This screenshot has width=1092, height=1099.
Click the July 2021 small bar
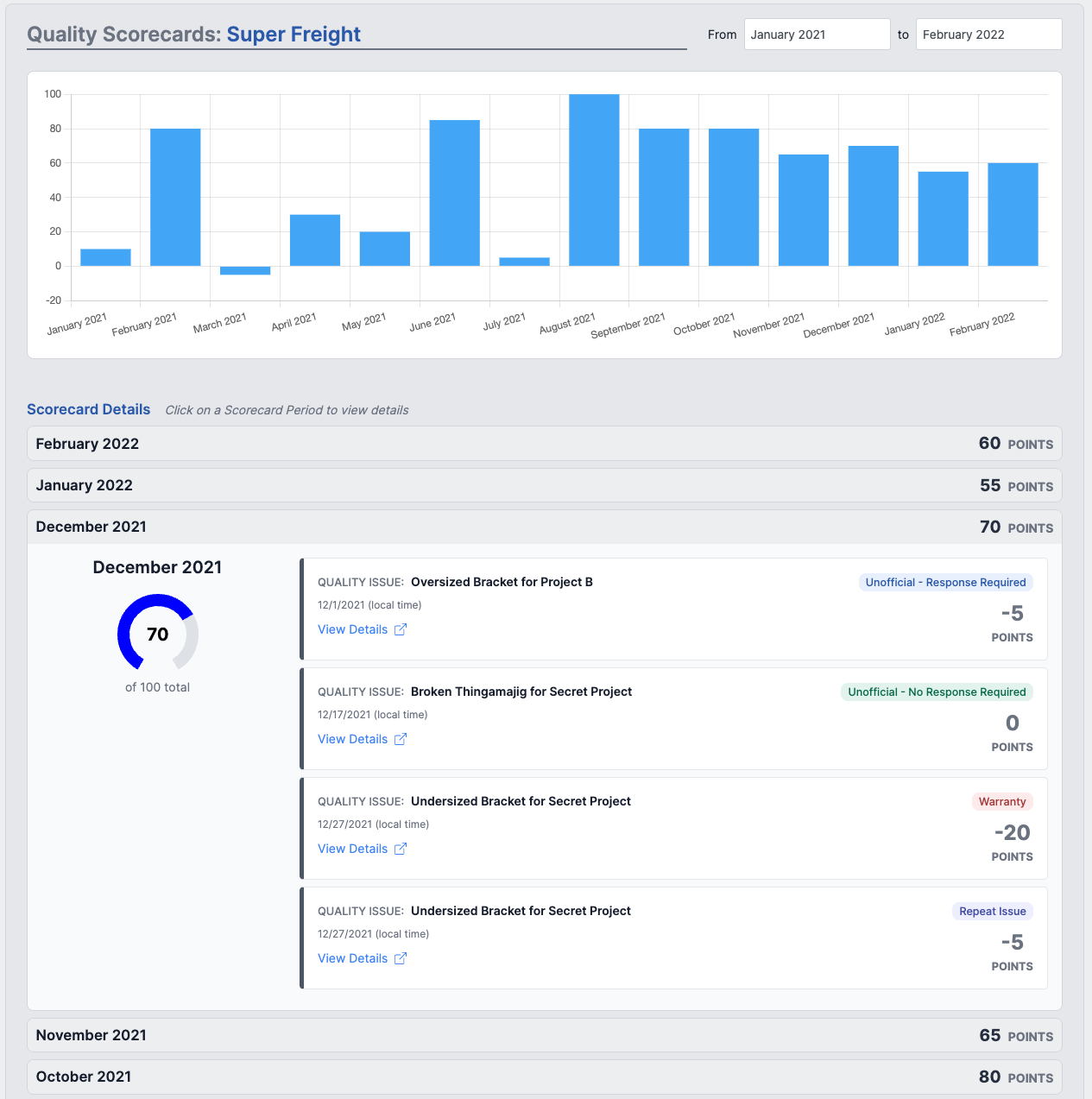pyautogui.click(x=524, y=262)
